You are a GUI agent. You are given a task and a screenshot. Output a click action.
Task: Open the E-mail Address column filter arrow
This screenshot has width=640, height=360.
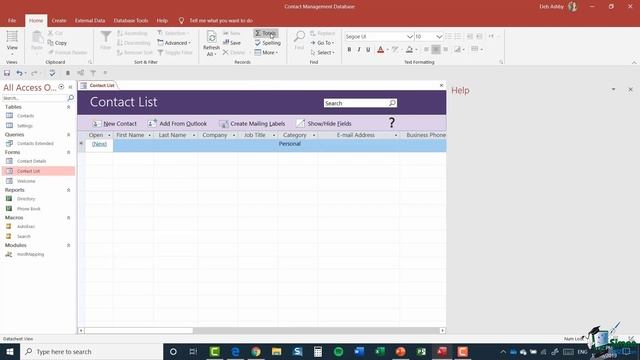[x=396, y=135]
